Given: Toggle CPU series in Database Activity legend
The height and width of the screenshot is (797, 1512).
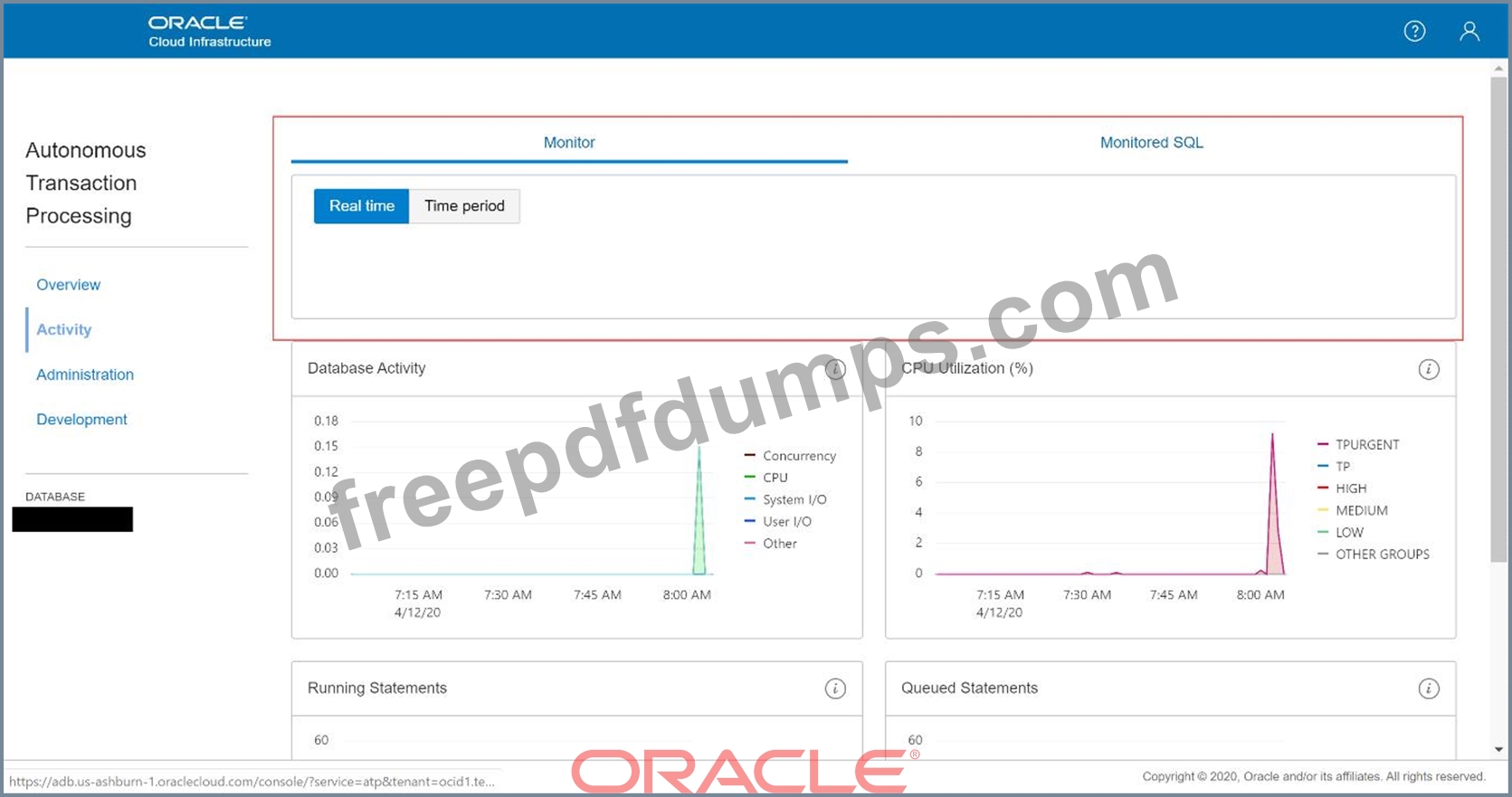Looking at the screenshot, I should tap(766, 478).
